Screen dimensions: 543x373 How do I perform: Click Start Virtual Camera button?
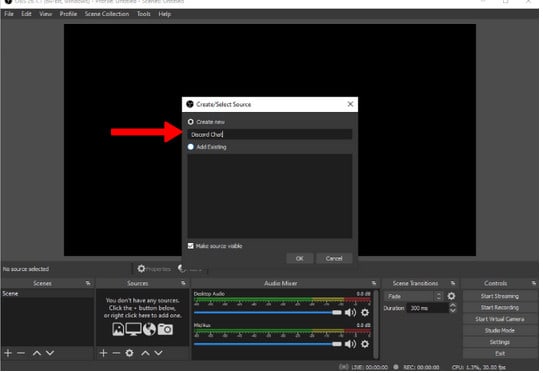[500, 320]
